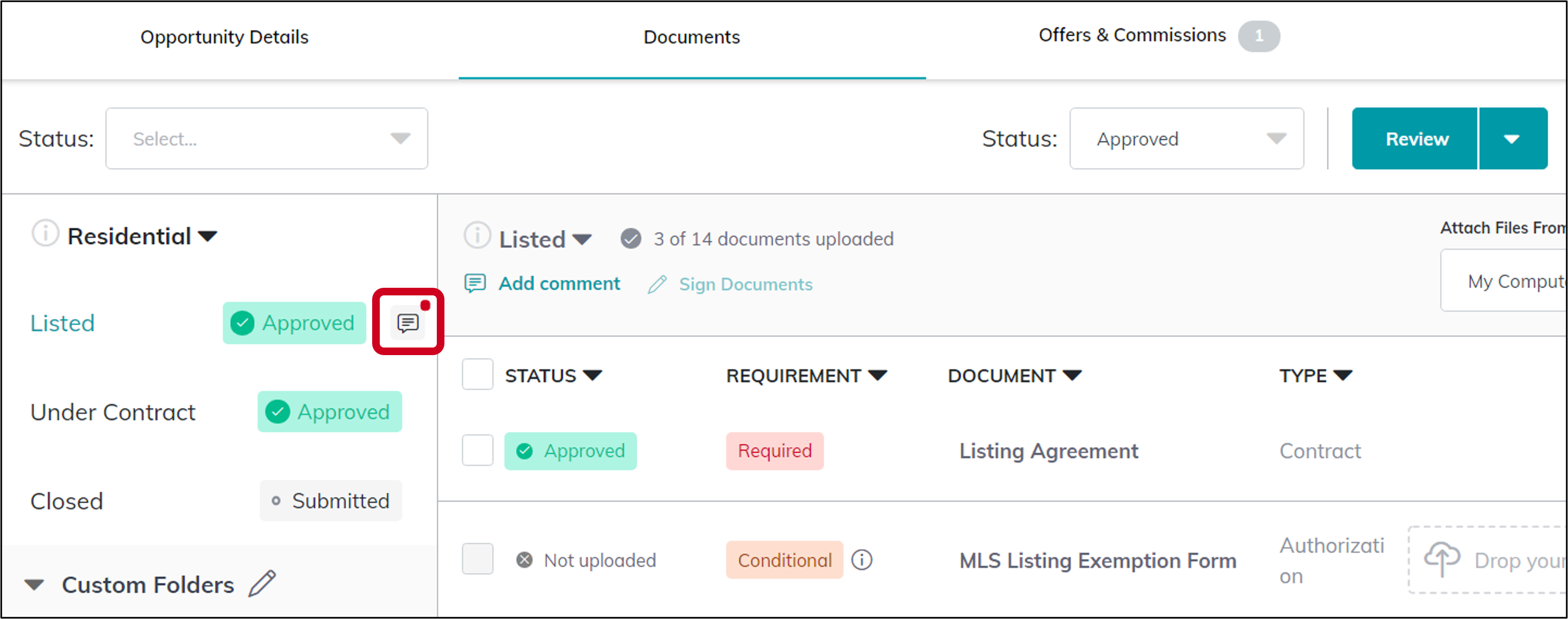Image resolution: width=1568 pixels, height=619 pixels.
Task: Click the Required requirement tag
Action: pyautogui.click(x=774, y=451)
